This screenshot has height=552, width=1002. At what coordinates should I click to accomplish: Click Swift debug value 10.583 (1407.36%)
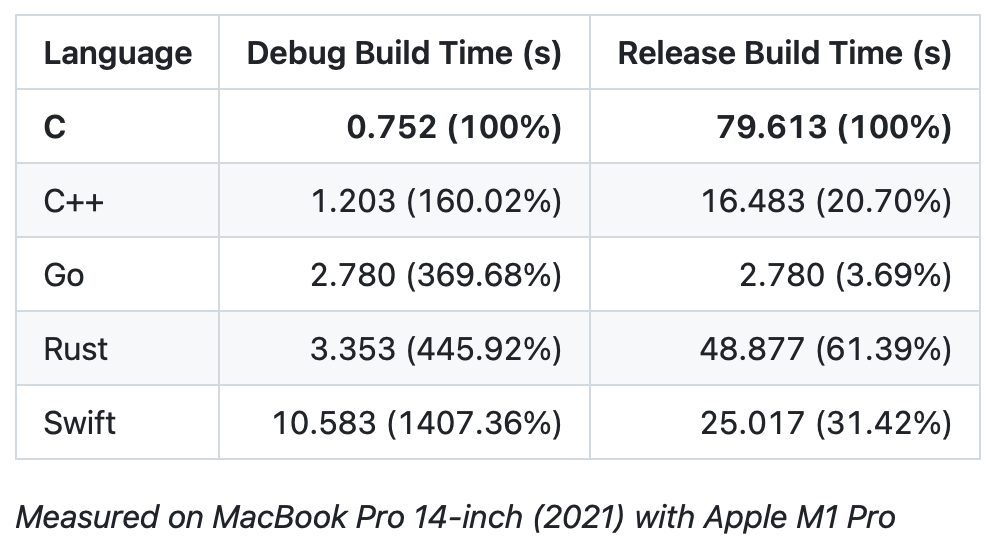(x=417, y=423)
